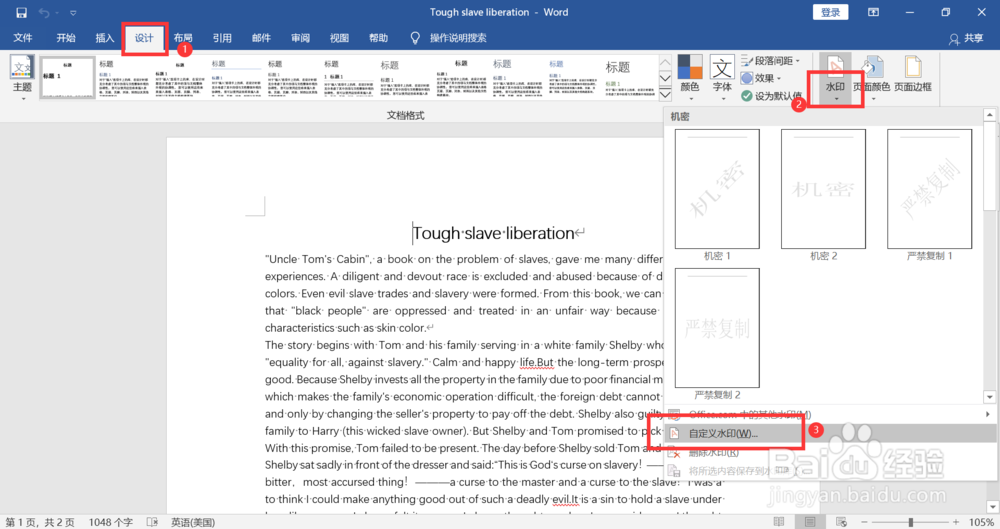Click the Undo arrow icon
This screenshot has width=1000, height=529.
(x=43, y=12)
